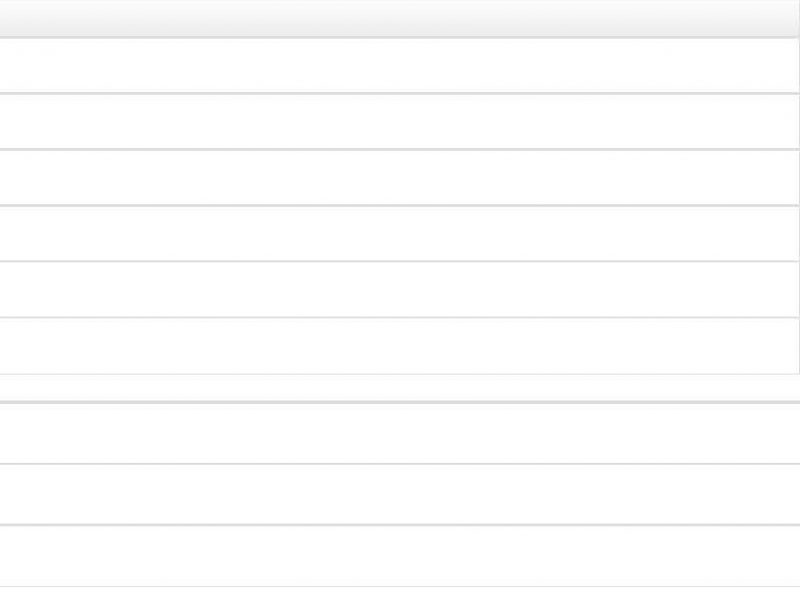The height and width of the screenshot is (600, 800).
Task: Click the thin strip between the two lists
Action: 400,388
